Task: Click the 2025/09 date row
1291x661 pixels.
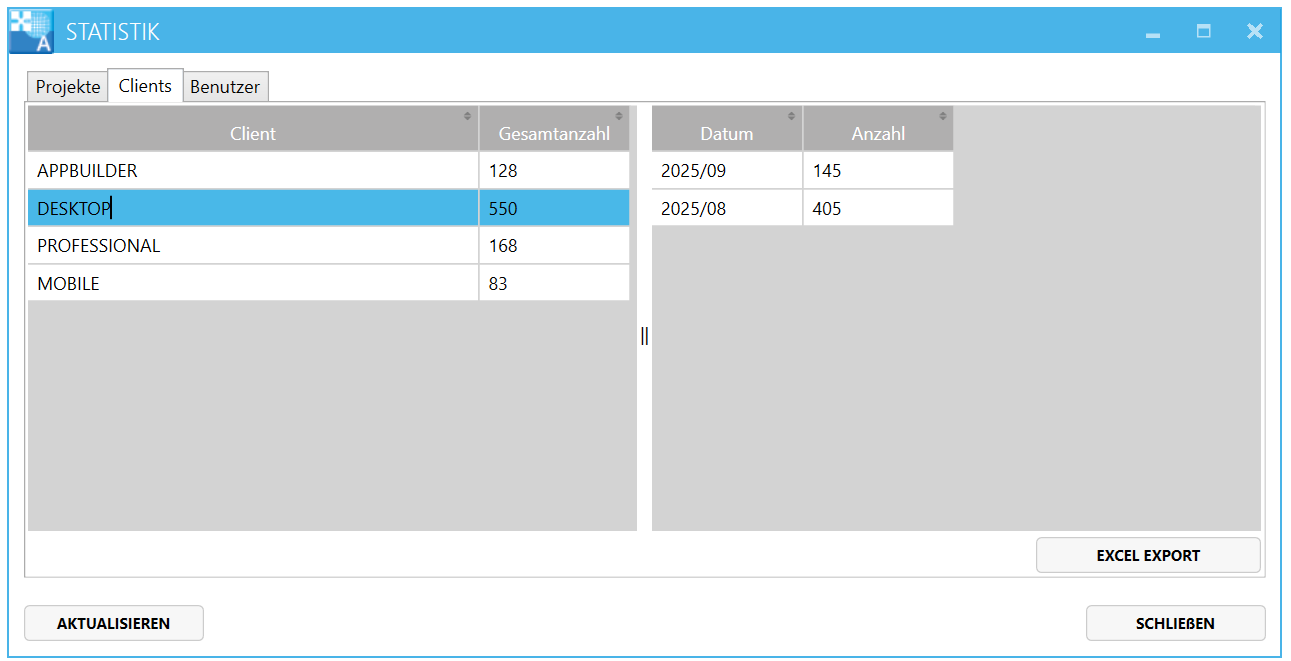Action: point(726,171)
